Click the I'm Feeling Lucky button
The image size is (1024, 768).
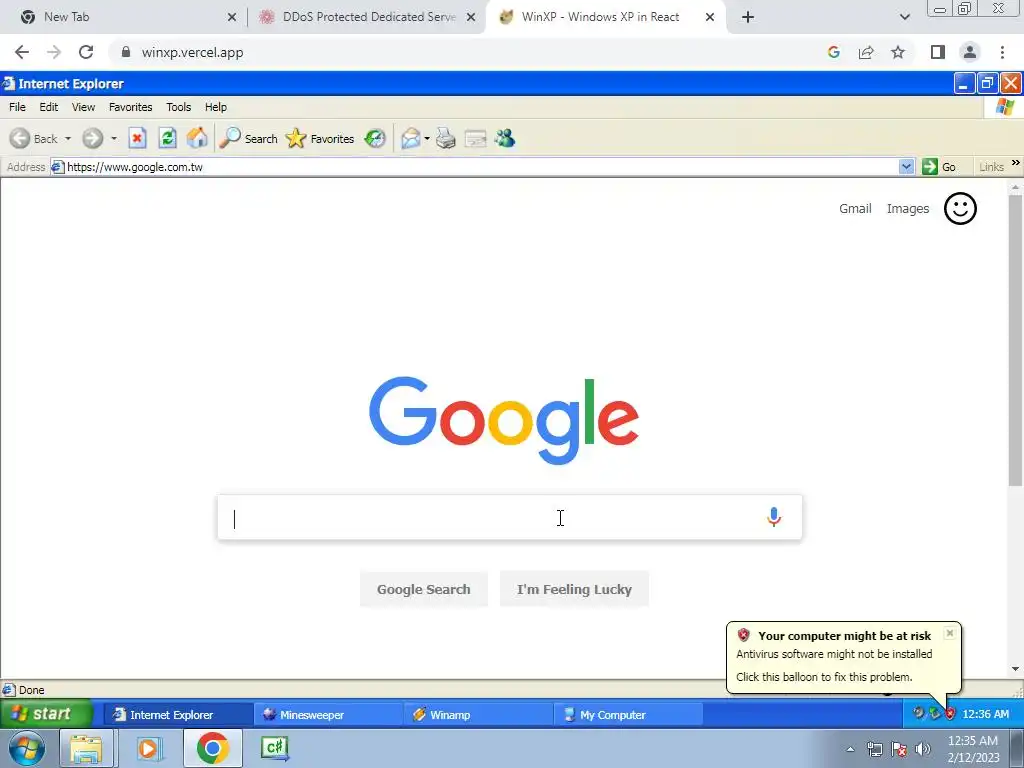(x=574, y=589)
